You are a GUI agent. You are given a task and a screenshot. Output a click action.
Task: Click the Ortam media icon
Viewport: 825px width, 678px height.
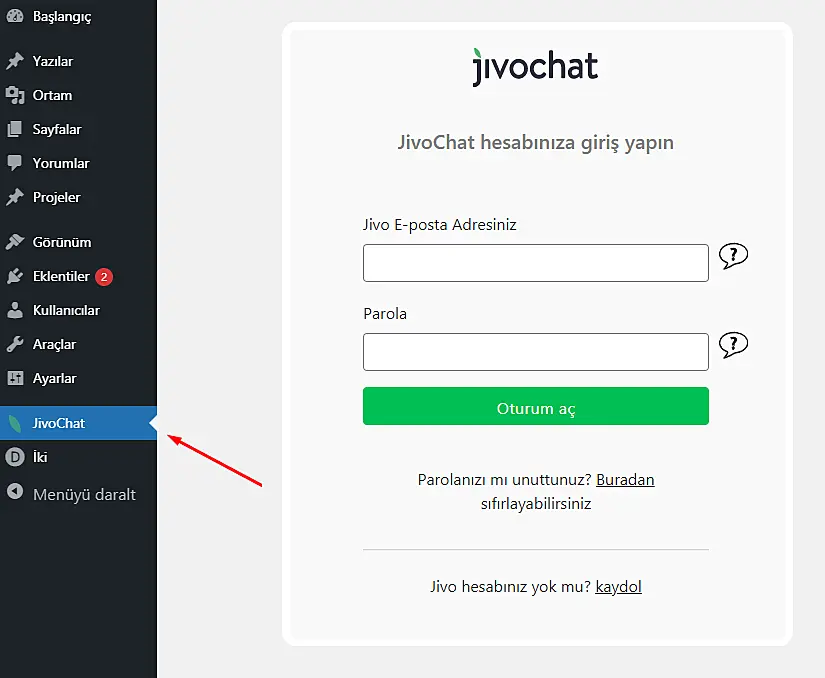15,95
